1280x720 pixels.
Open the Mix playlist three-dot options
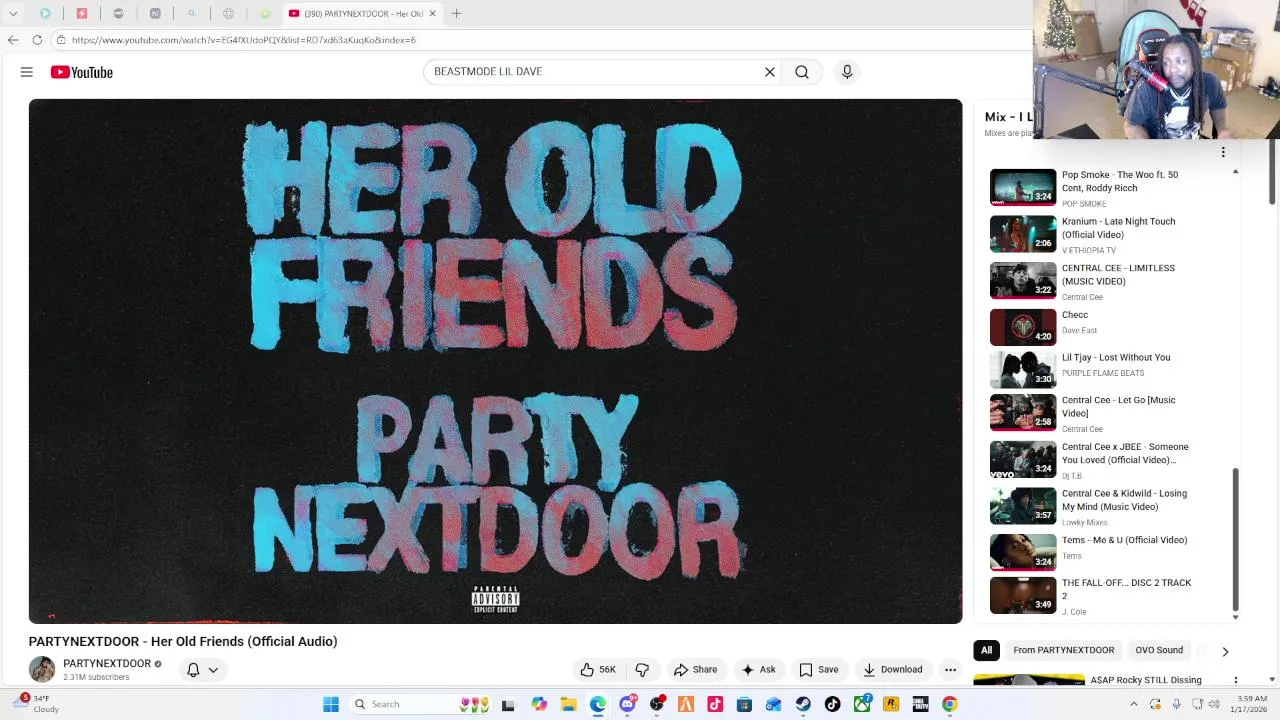click(x=1222, y=152)
